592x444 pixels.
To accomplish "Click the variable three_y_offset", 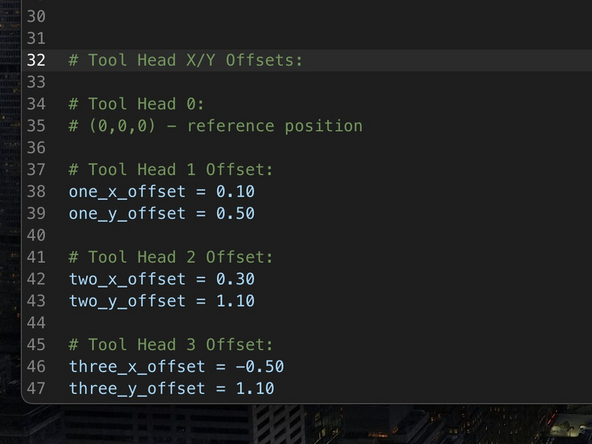I will pos(137,389).
